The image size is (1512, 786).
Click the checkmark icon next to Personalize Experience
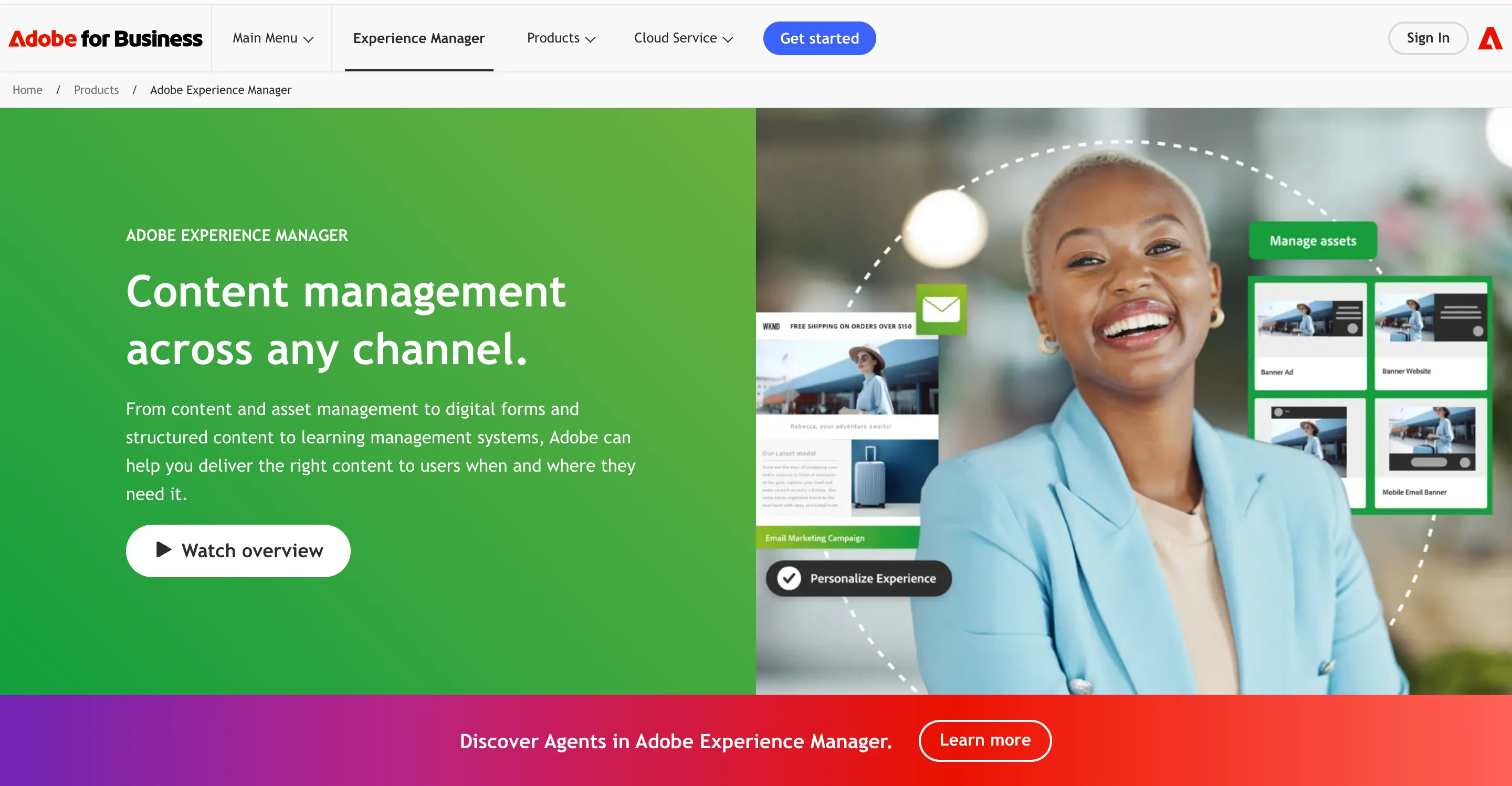(x=789, y=578)
